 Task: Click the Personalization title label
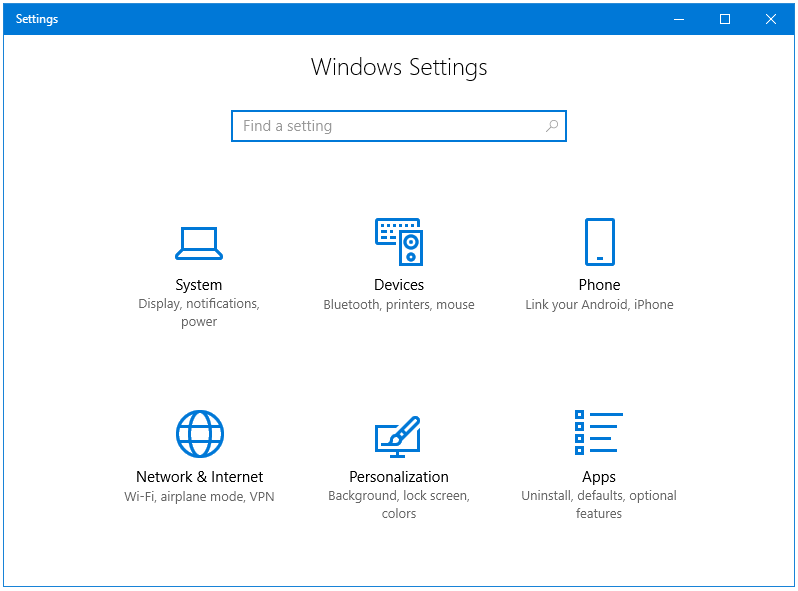(399, 476)
